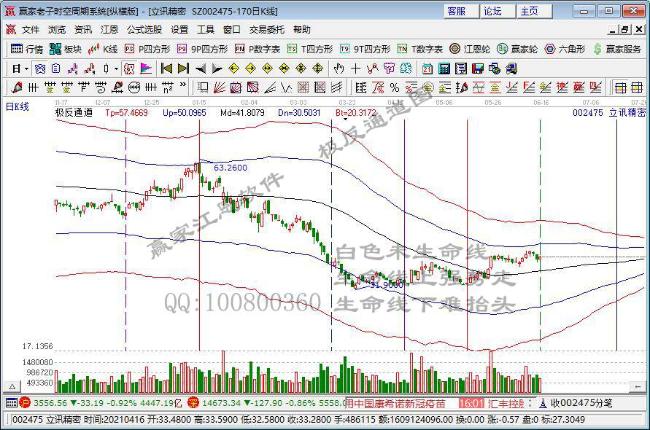The height and width of the screenshot is (430, 650).
Task: Open the 文件 menu
Action: tap(30, 29)
